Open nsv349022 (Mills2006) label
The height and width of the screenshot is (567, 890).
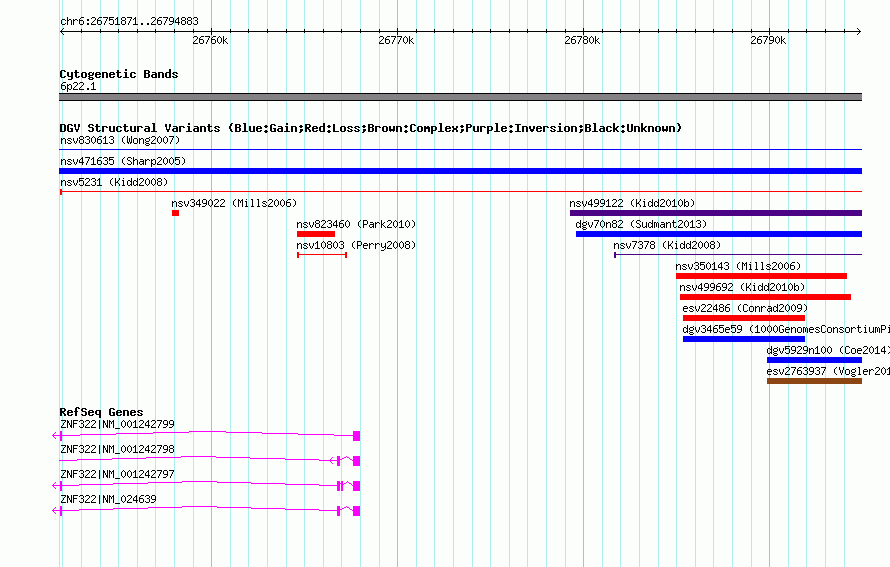pos(234,203)
